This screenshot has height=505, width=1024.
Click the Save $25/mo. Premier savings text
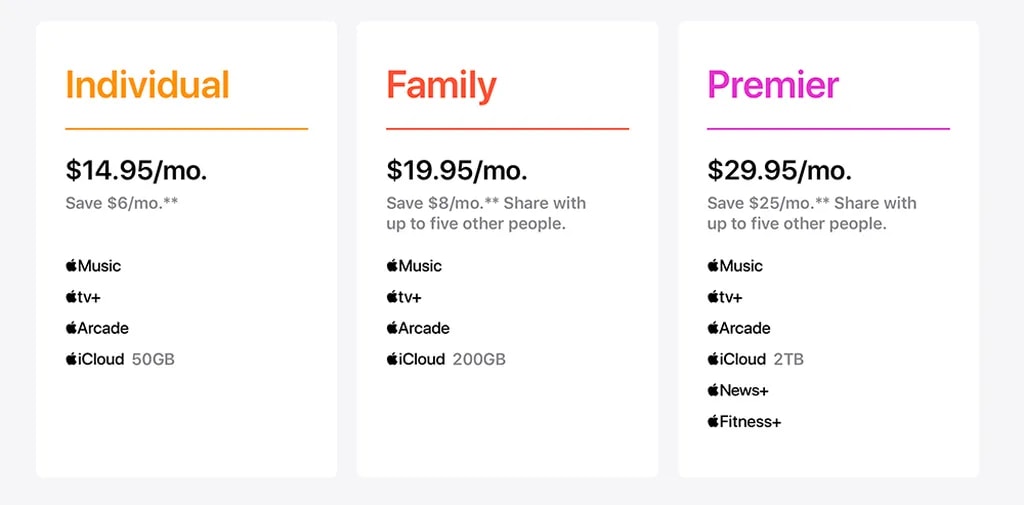coord(760,203)
